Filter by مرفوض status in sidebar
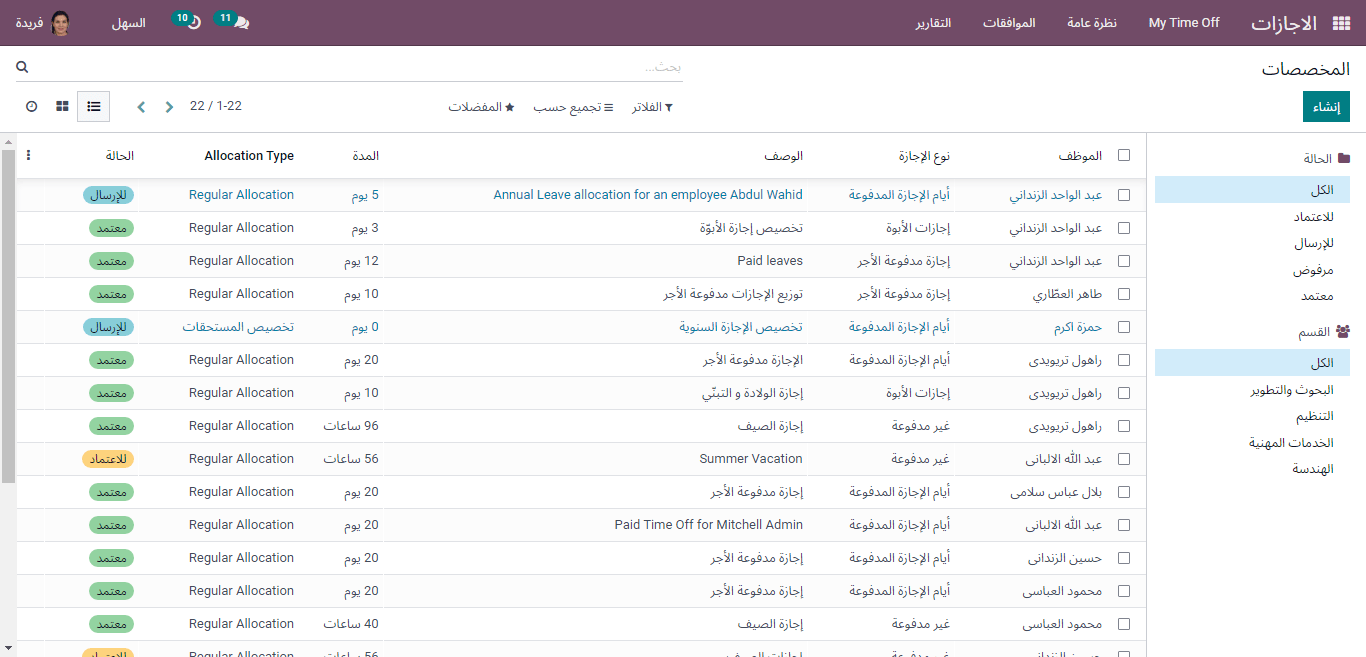1366x657 pixels. pyautogui.click(x=1312, y=270)
